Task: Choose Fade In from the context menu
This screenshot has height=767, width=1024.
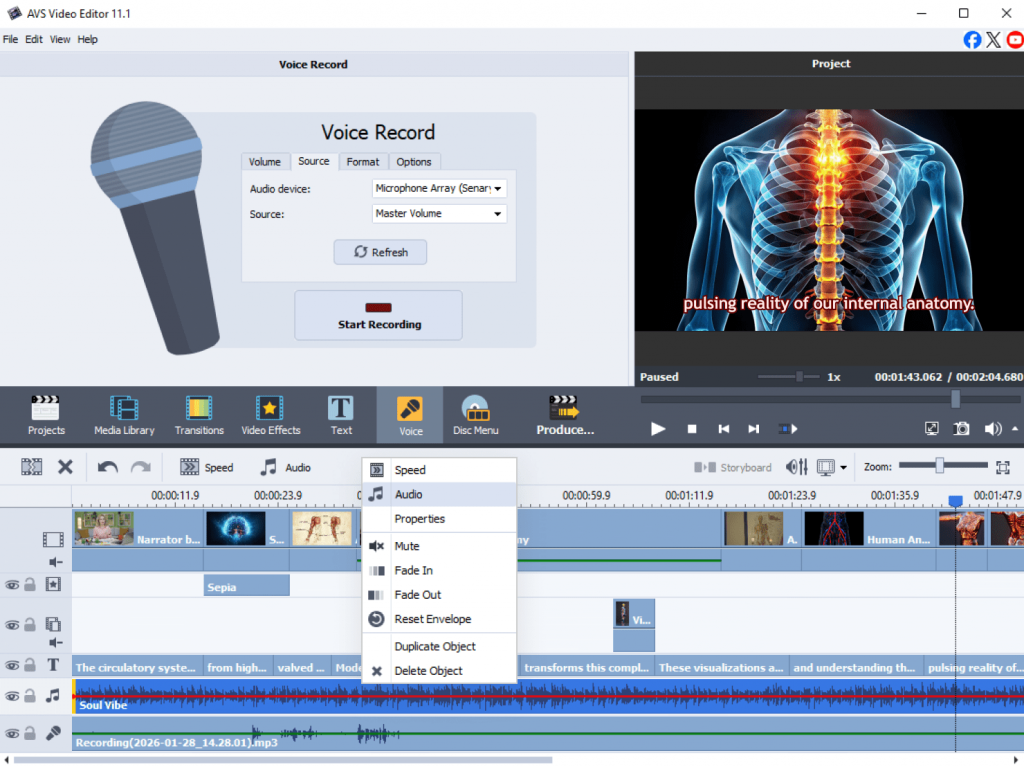Action: [x=413, y=570]
